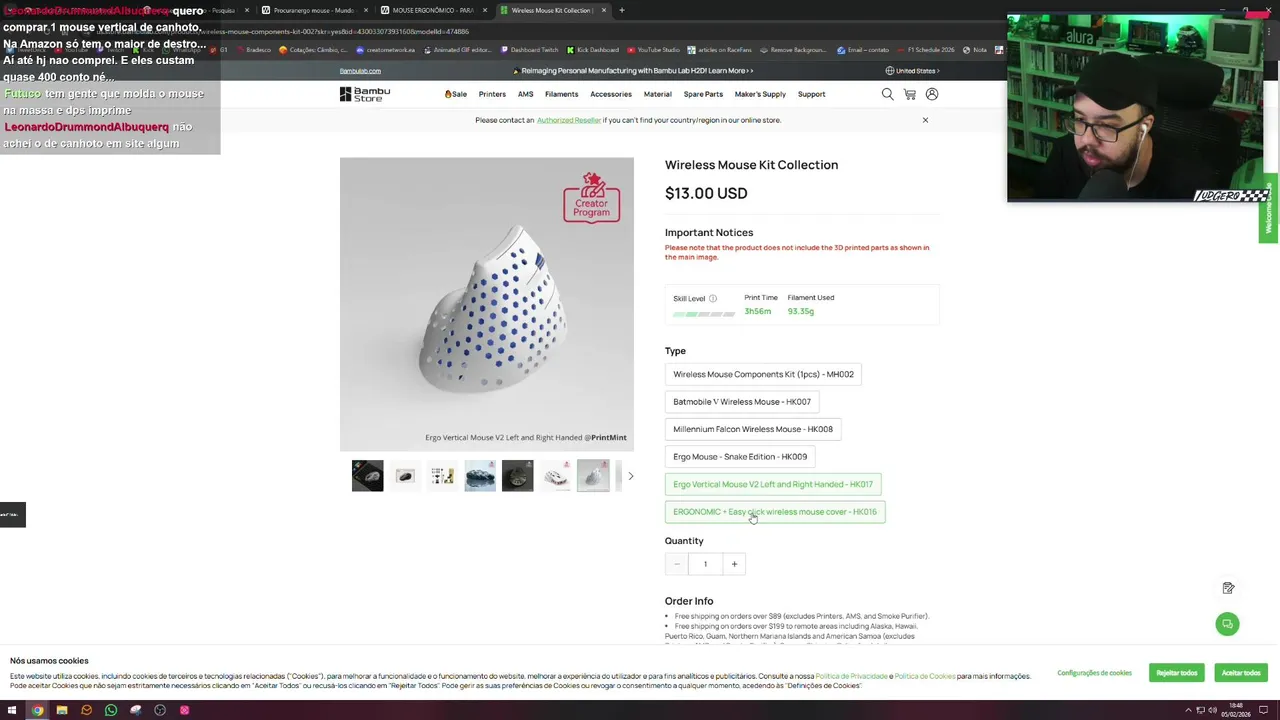
Task: Open the F1 Schedule 2026 bookmark
Action: pyautogui.click(x=926, y=50)
